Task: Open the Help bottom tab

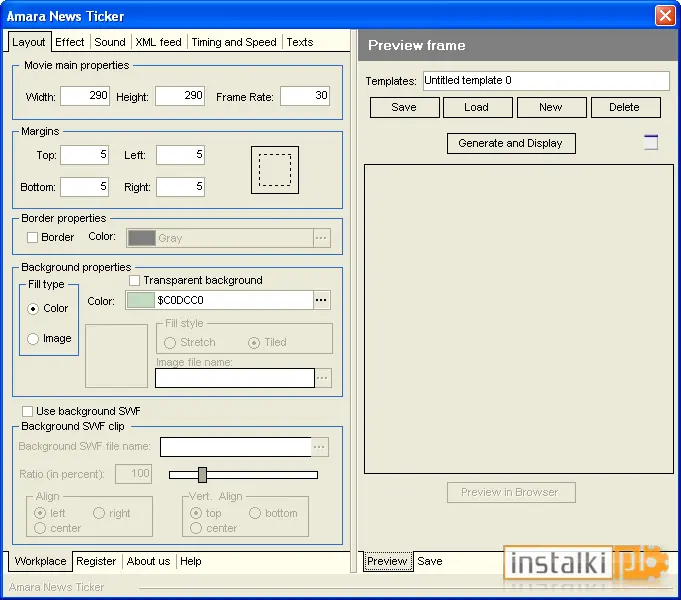Action: click(191, 561)
